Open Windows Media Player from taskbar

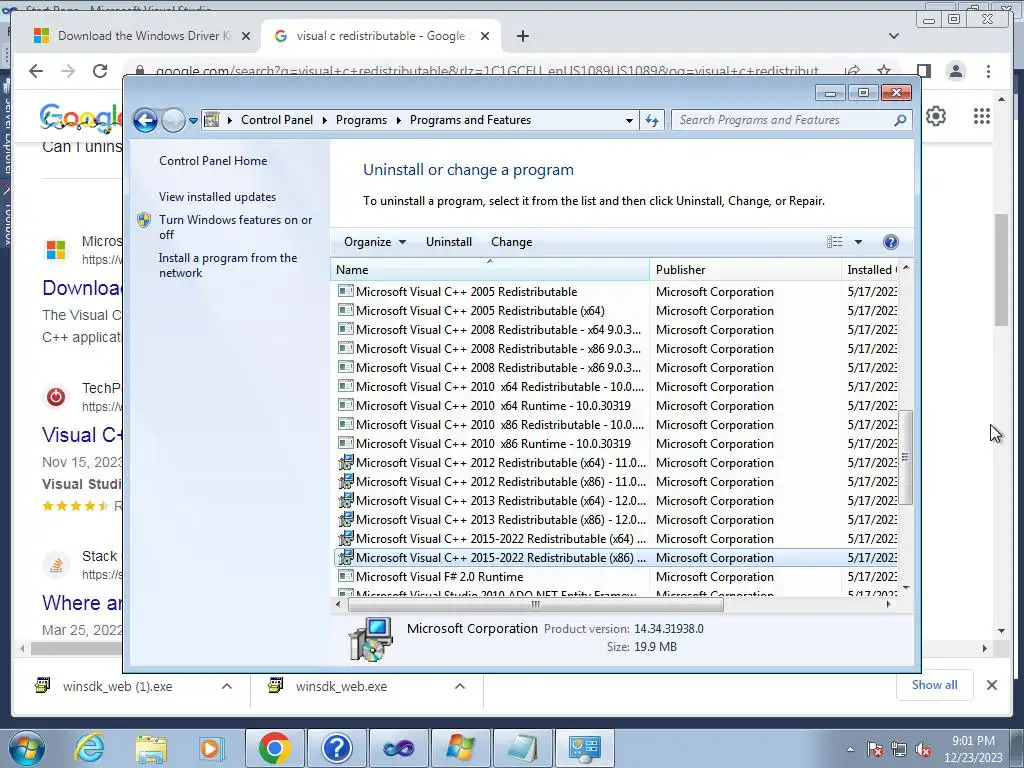[212, 748]
